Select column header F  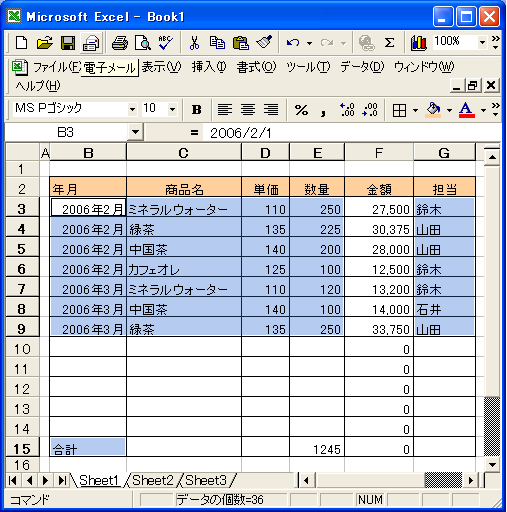click(x=379, y=153)
